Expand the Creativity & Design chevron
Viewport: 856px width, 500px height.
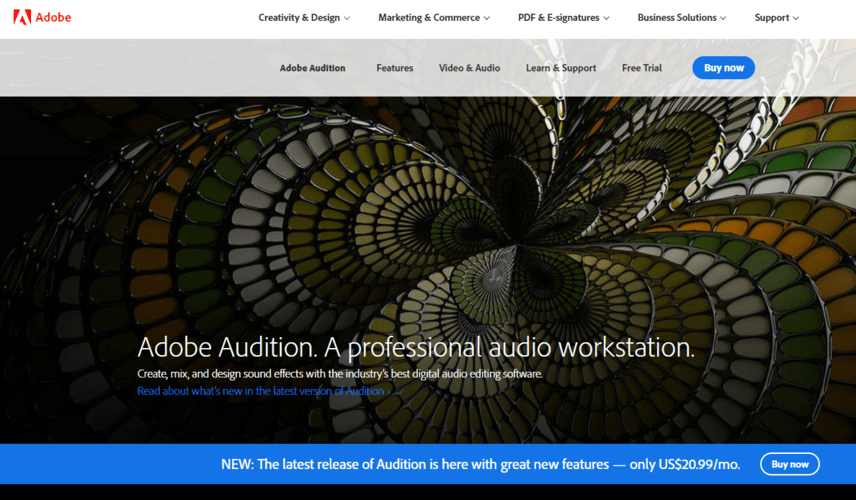(347, 18)
